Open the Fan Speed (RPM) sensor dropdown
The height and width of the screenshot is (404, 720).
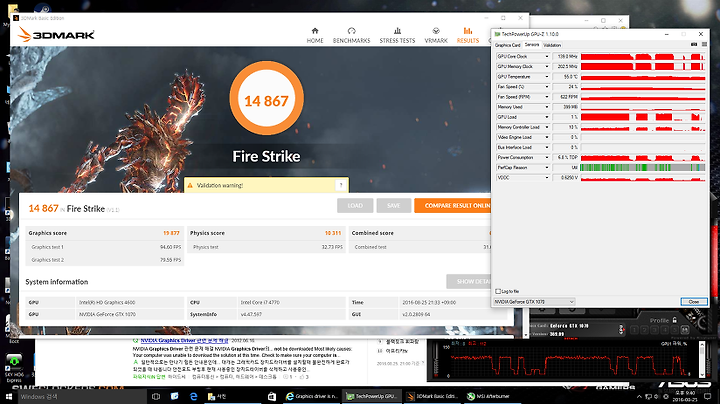click(x=546, y=97)
